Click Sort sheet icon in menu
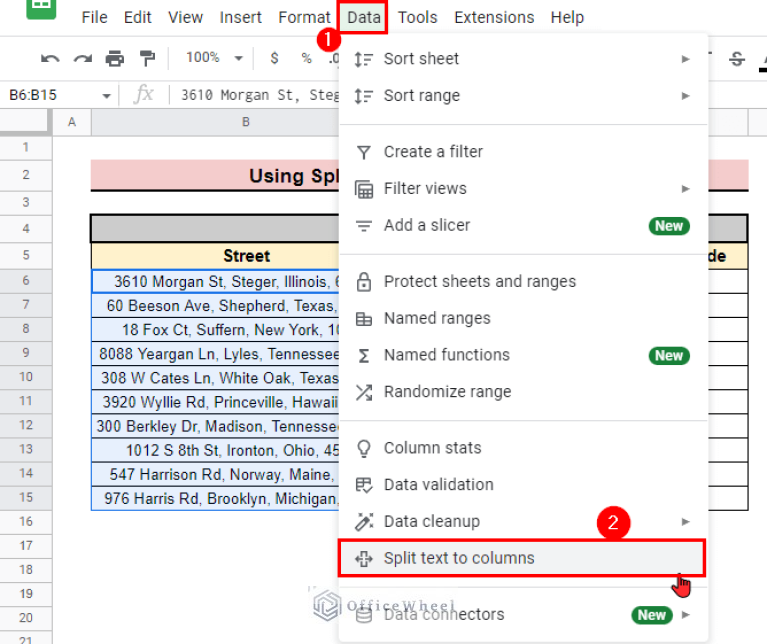The image size is (767, 644). tap(363, 59)
